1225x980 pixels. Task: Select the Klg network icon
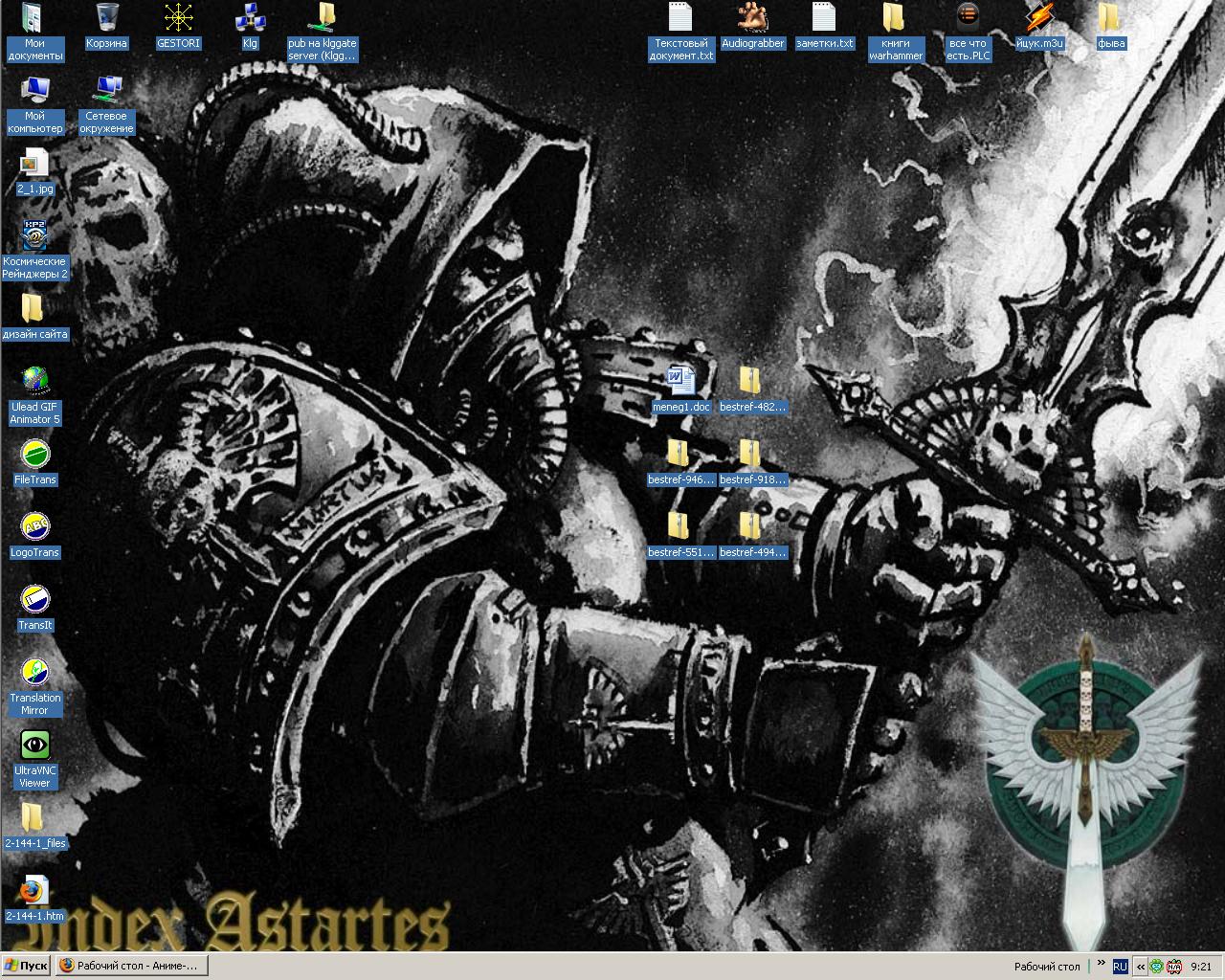(250, 27)
